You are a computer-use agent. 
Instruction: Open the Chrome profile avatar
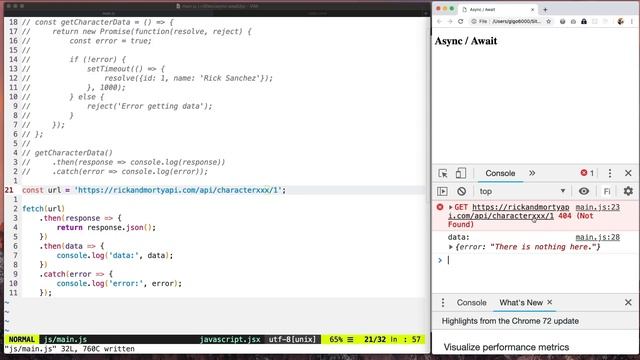click(x=620, y=21)
